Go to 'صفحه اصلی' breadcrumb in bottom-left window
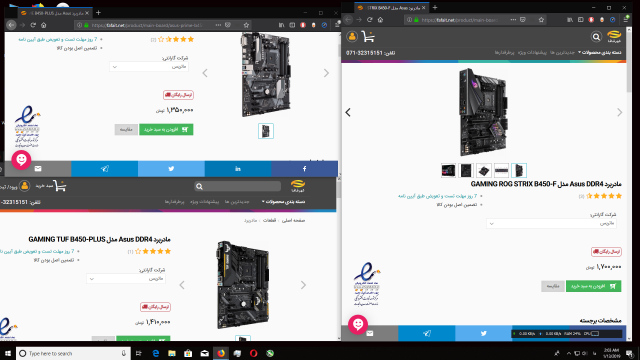This screenshot has width=640, height=360. pyautogui.click(x=293, y=220)
